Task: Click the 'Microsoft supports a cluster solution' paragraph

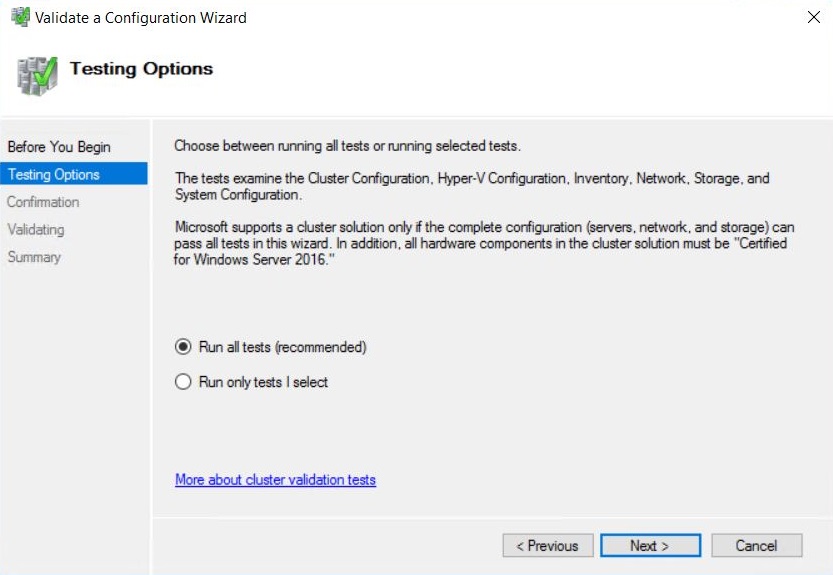Action: tap(484, 243)
